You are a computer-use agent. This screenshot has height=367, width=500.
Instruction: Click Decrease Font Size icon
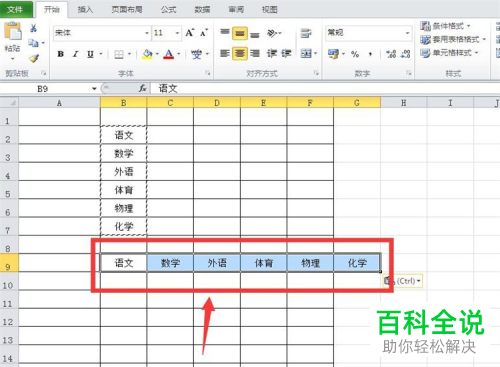pos(204,33)
